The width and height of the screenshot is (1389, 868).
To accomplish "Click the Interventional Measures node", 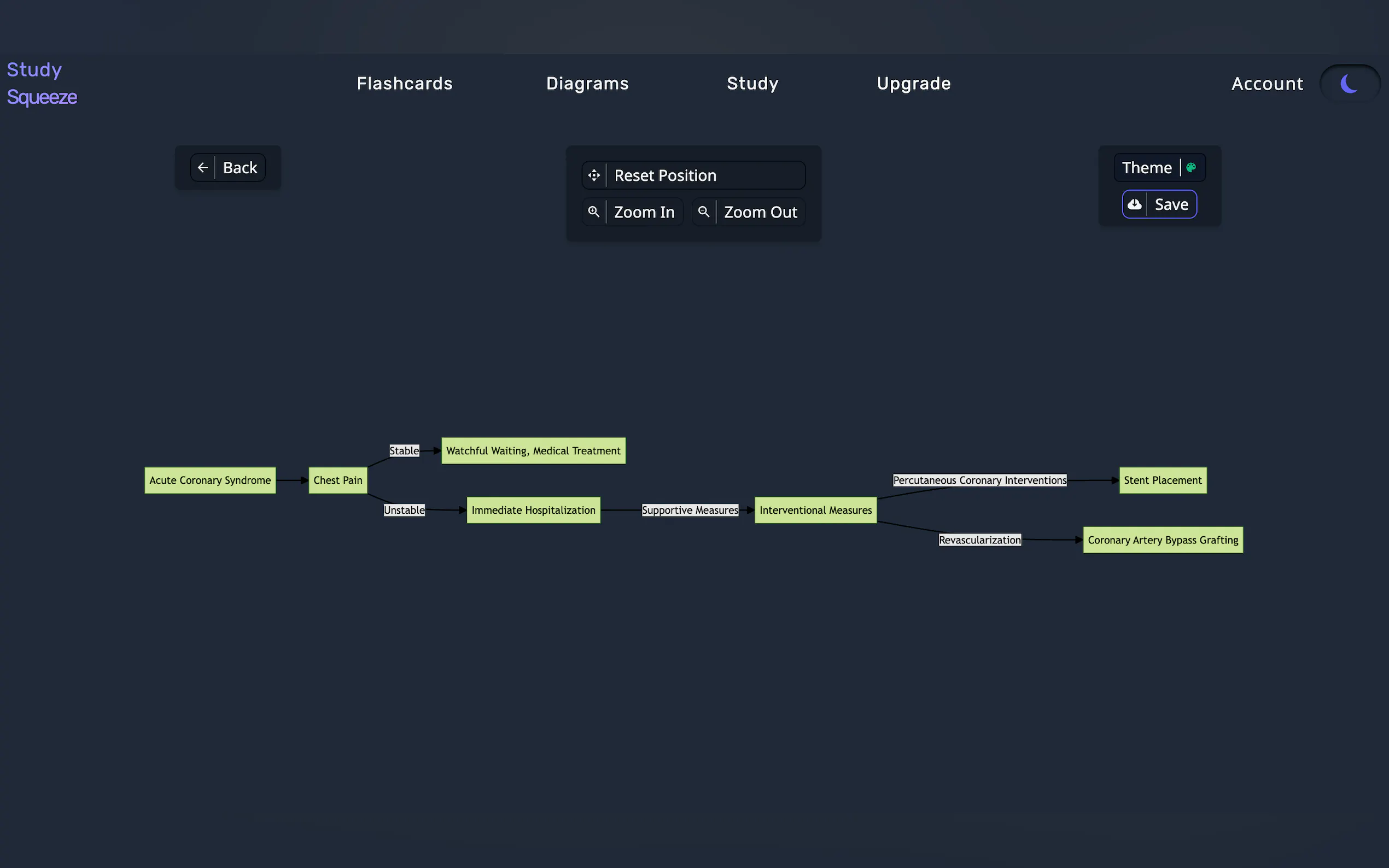I will pyautogui.click(x=815, y=511).
